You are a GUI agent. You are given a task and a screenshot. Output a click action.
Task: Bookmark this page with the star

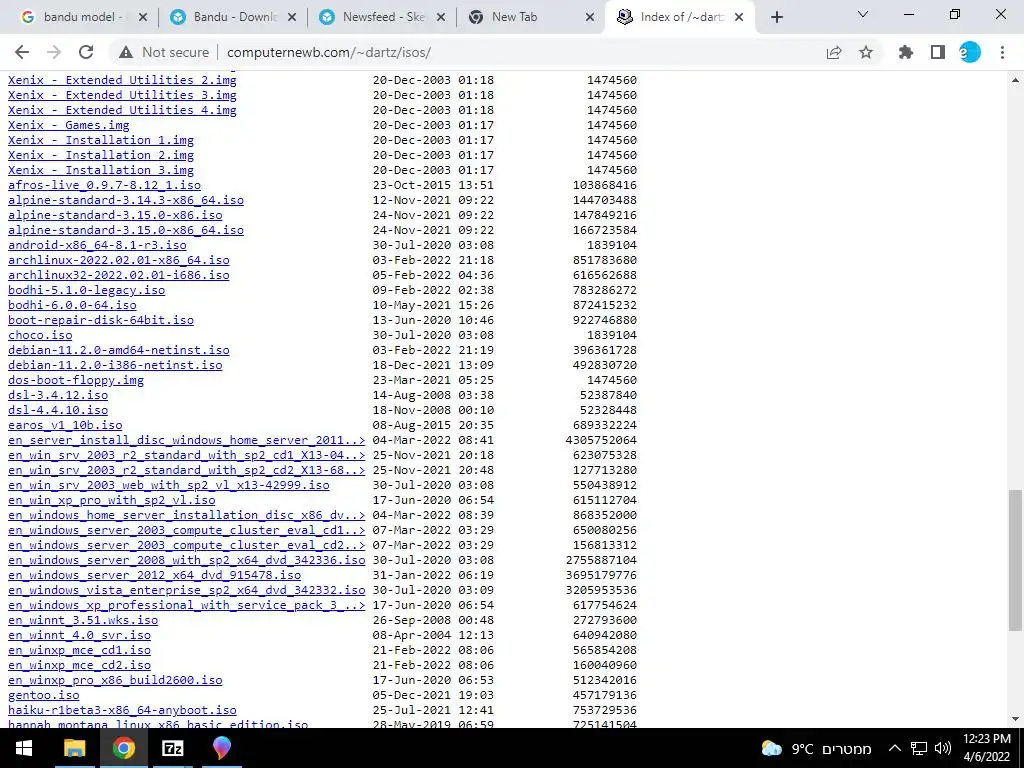[866, 52]
